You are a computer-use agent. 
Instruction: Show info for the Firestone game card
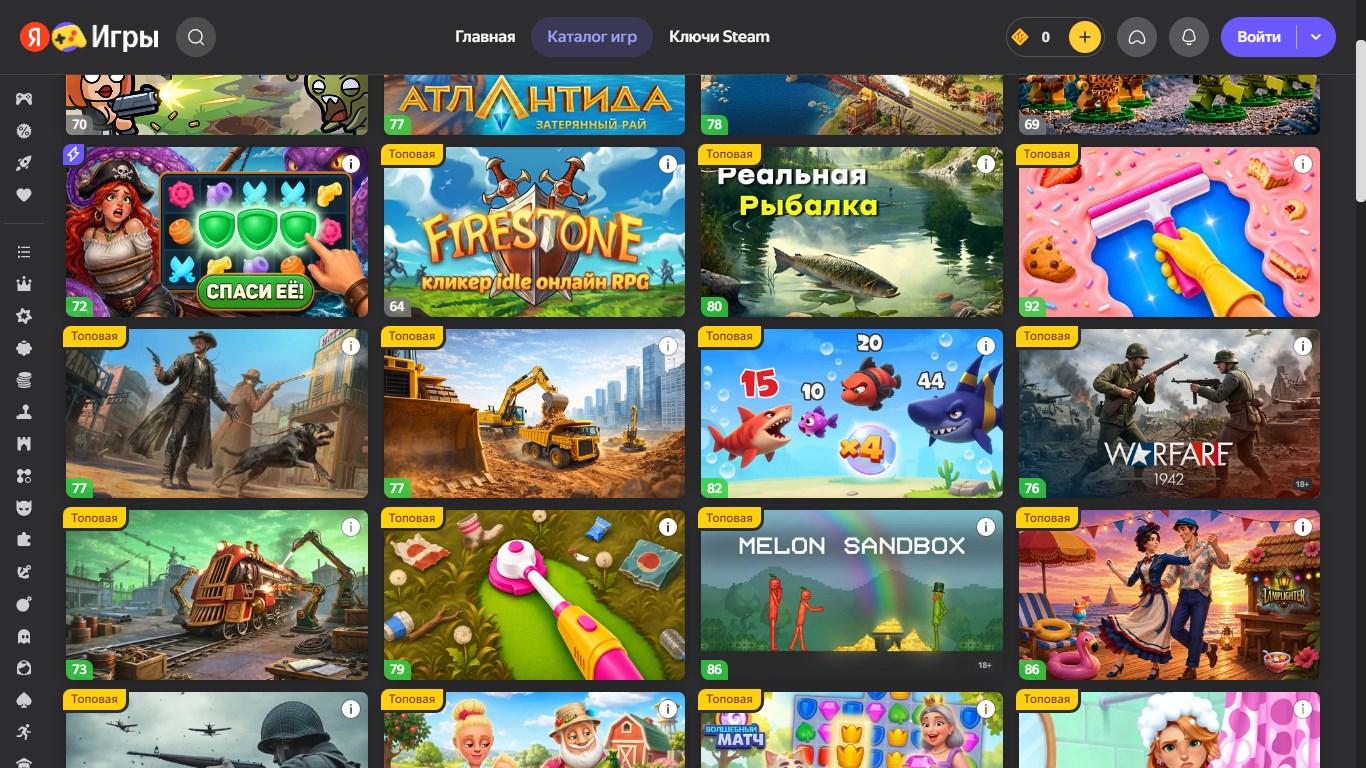click(668, 164)
